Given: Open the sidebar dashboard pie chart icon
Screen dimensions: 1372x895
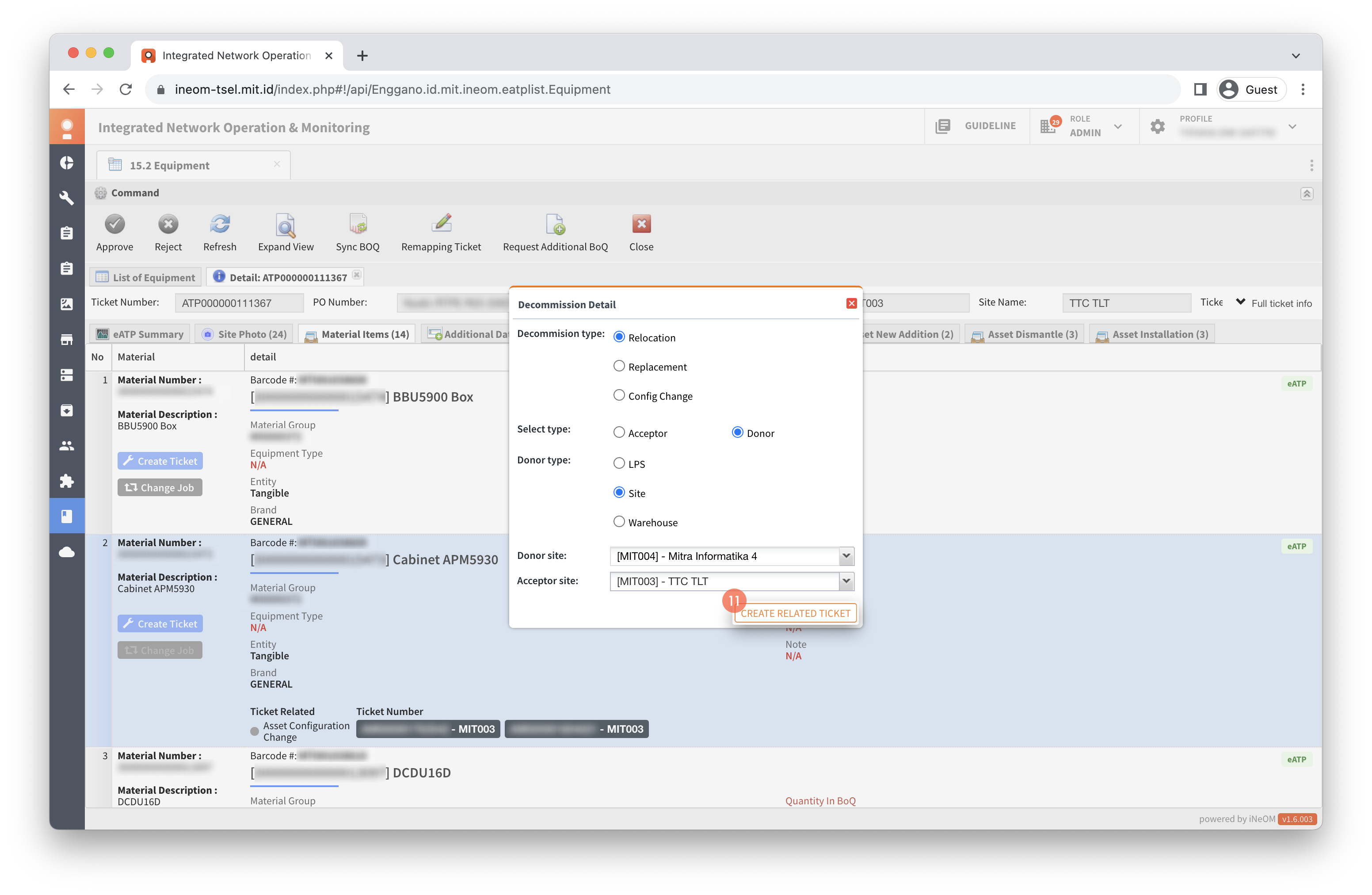Looking at the screenshot, I should coord(67,163).
